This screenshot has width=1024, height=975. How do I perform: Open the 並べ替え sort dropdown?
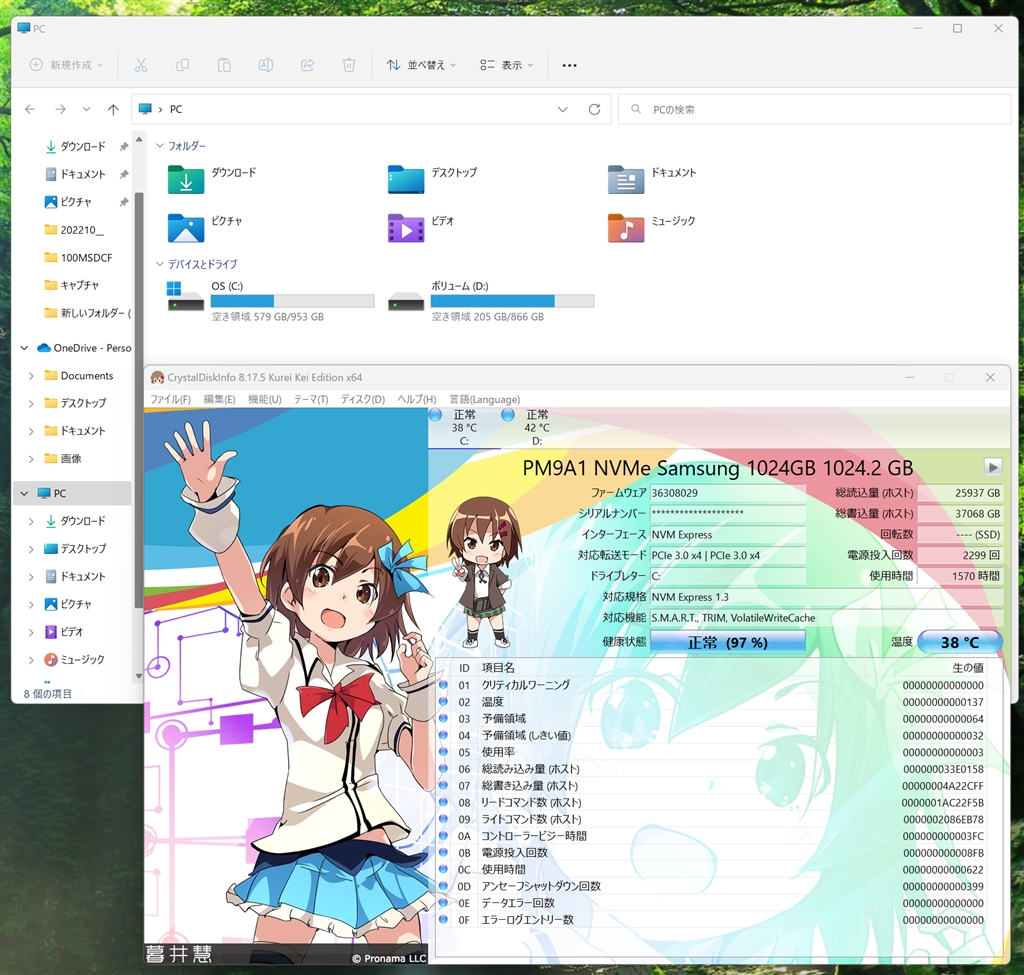(x=421, y=65)
